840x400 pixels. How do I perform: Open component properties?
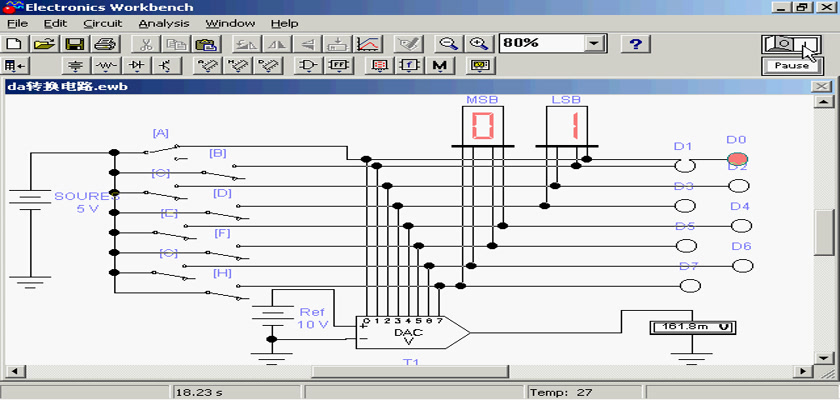[408, 43]
